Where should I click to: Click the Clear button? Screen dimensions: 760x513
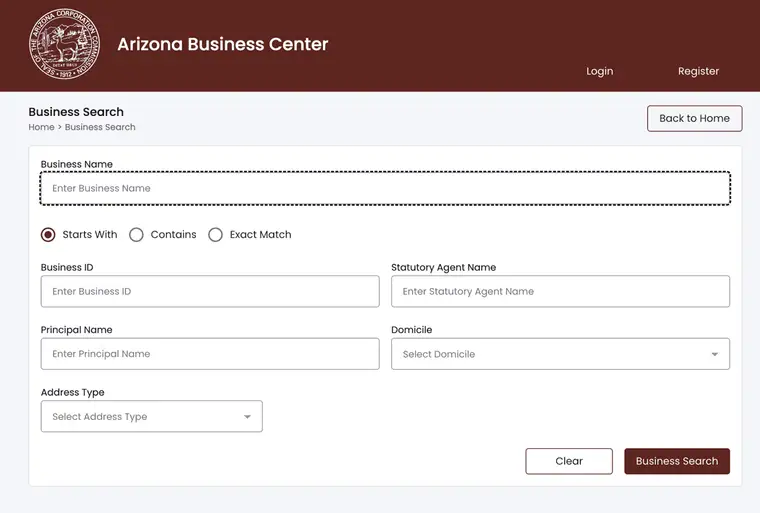click(569, 461)
